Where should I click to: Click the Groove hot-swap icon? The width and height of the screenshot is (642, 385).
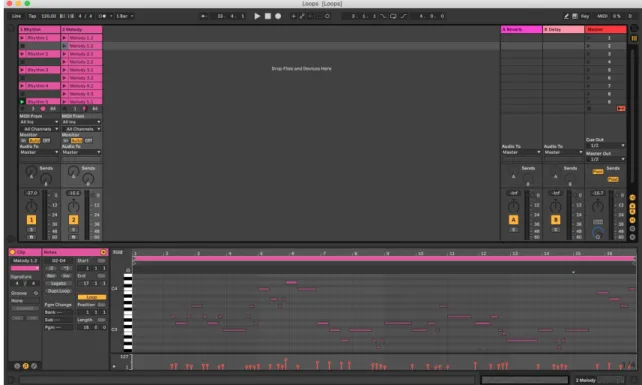point(36,293)
